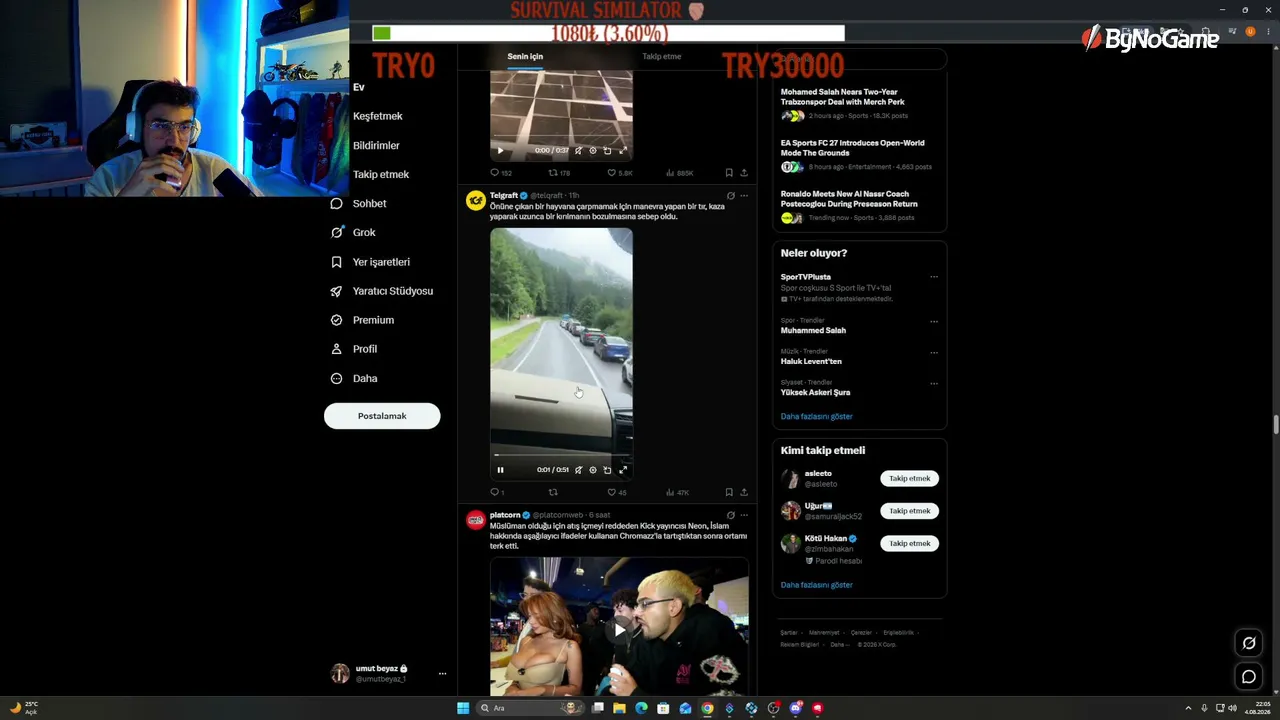
Task: Enter fullscreen on the top 0:37 video
Action: 623,151
